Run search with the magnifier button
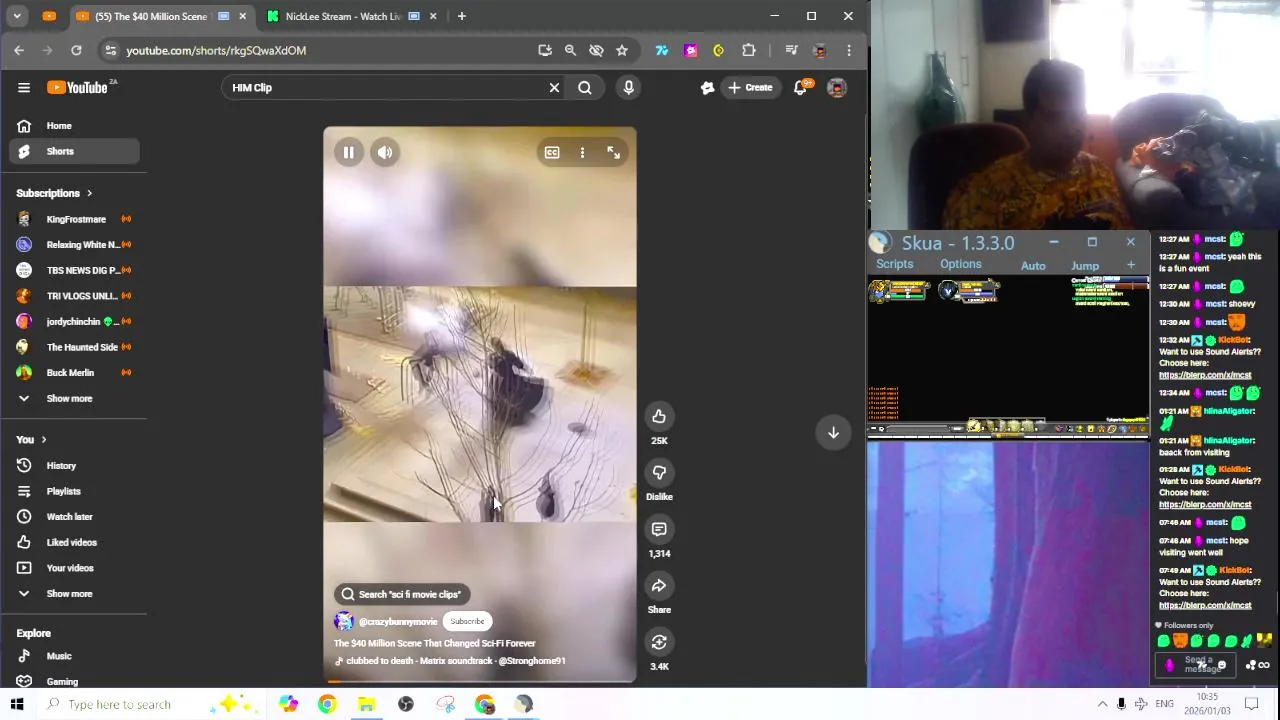This screenshot has height=720, width=1280. coord(585,87)
